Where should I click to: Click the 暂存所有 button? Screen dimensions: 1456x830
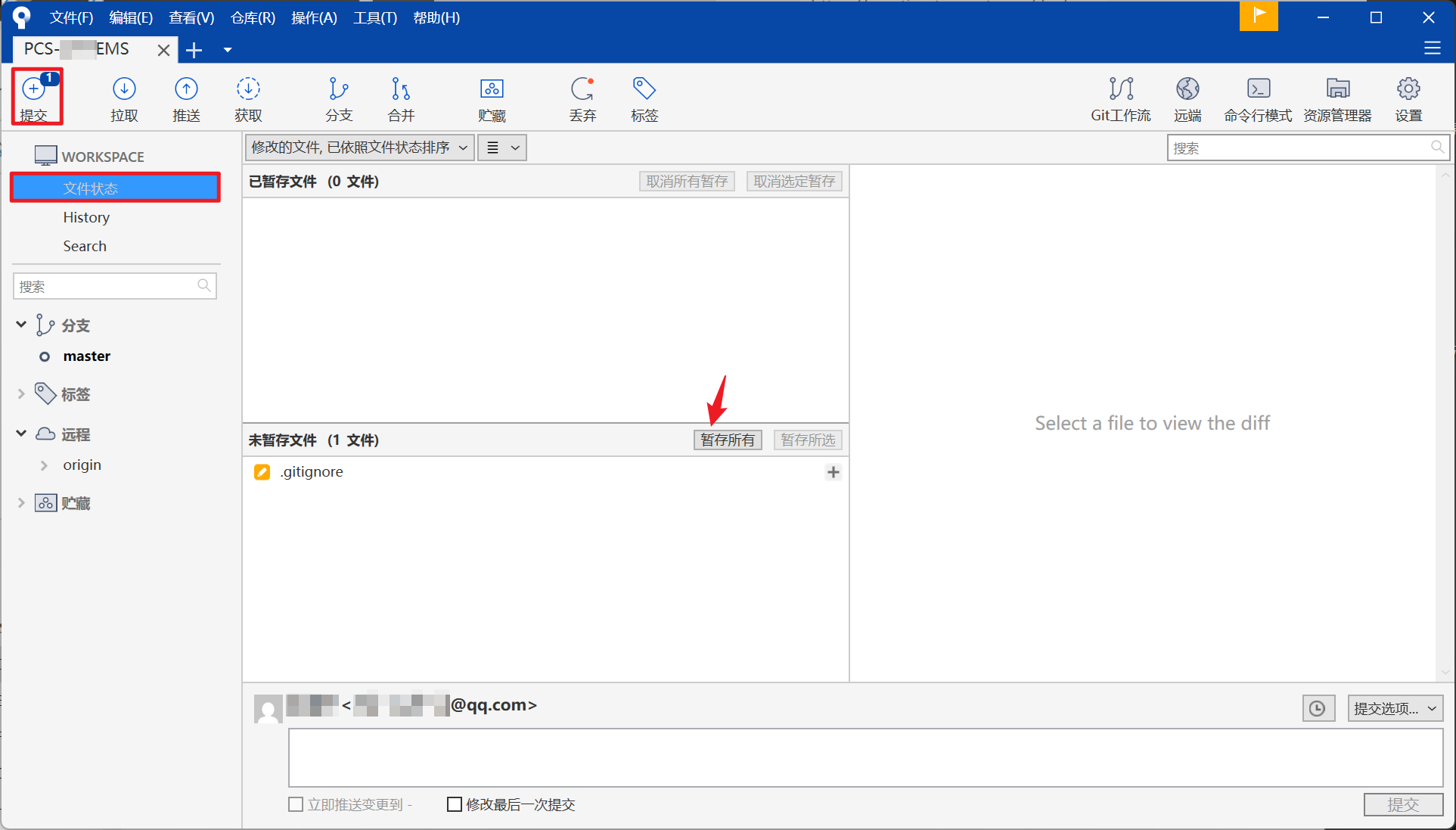click(727, 440)
